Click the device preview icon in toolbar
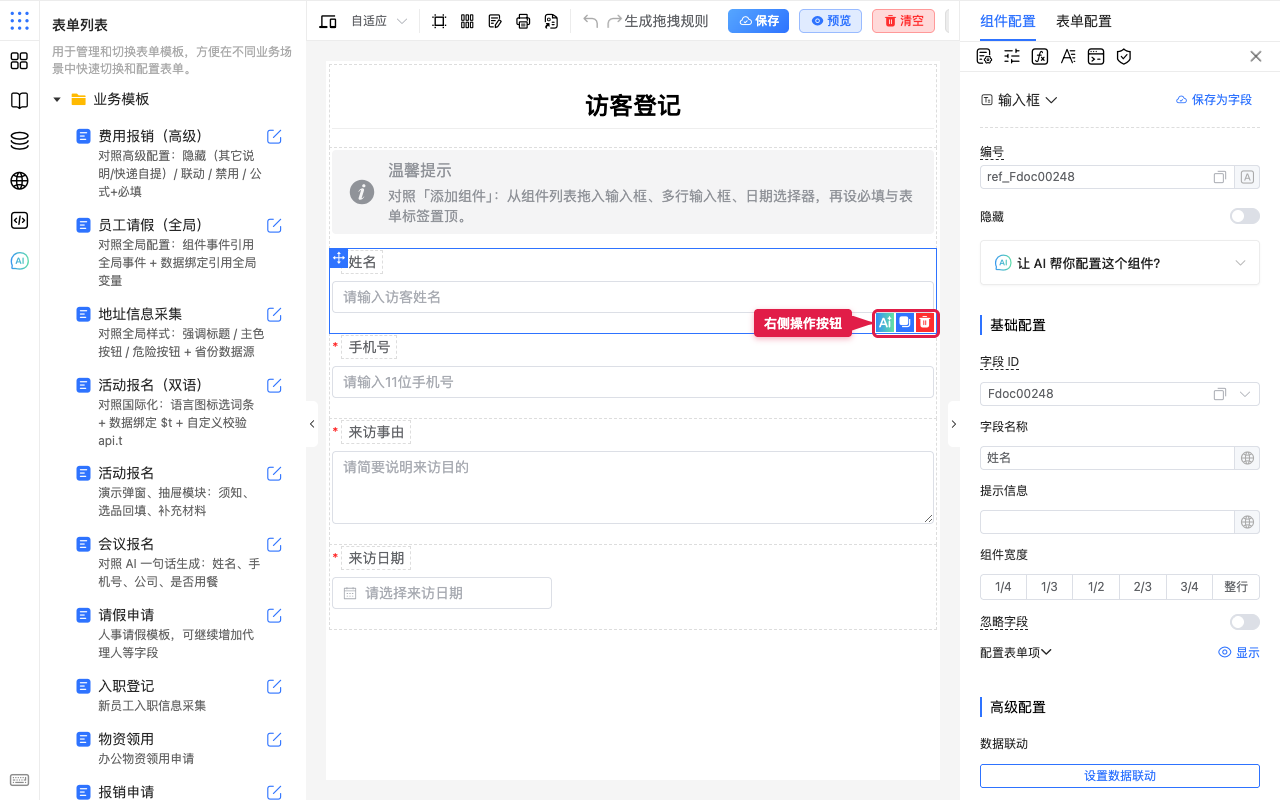The height and width of the screenshot is (800, 1280). (328, 21)
